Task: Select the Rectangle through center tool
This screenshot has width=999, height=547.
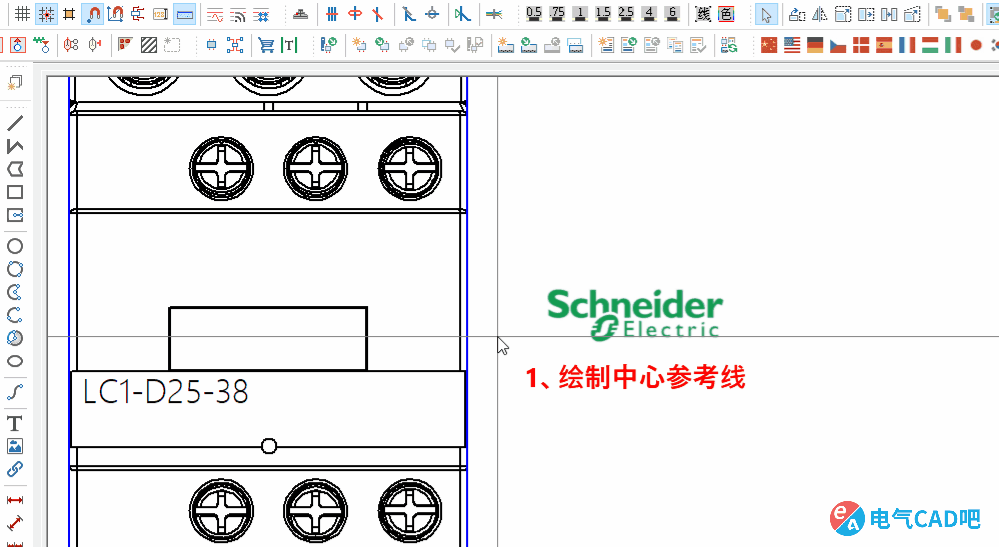Action: (15, 215)
